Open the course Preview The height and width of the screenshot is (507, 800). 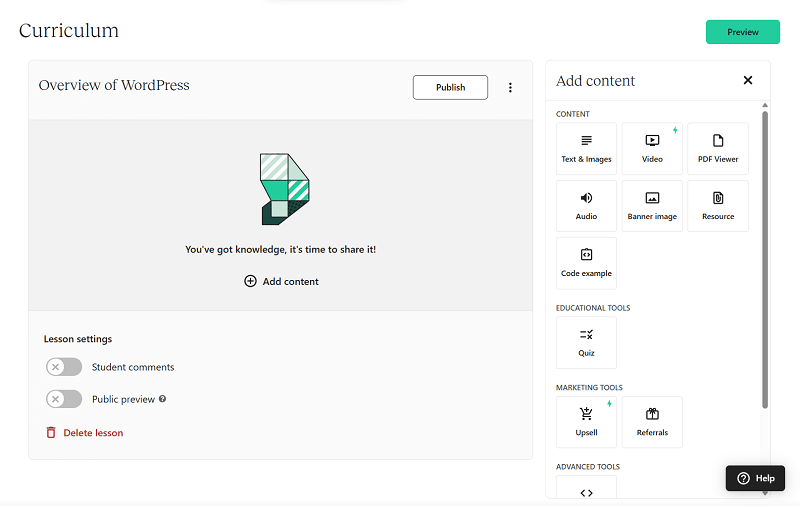[743, 32]
